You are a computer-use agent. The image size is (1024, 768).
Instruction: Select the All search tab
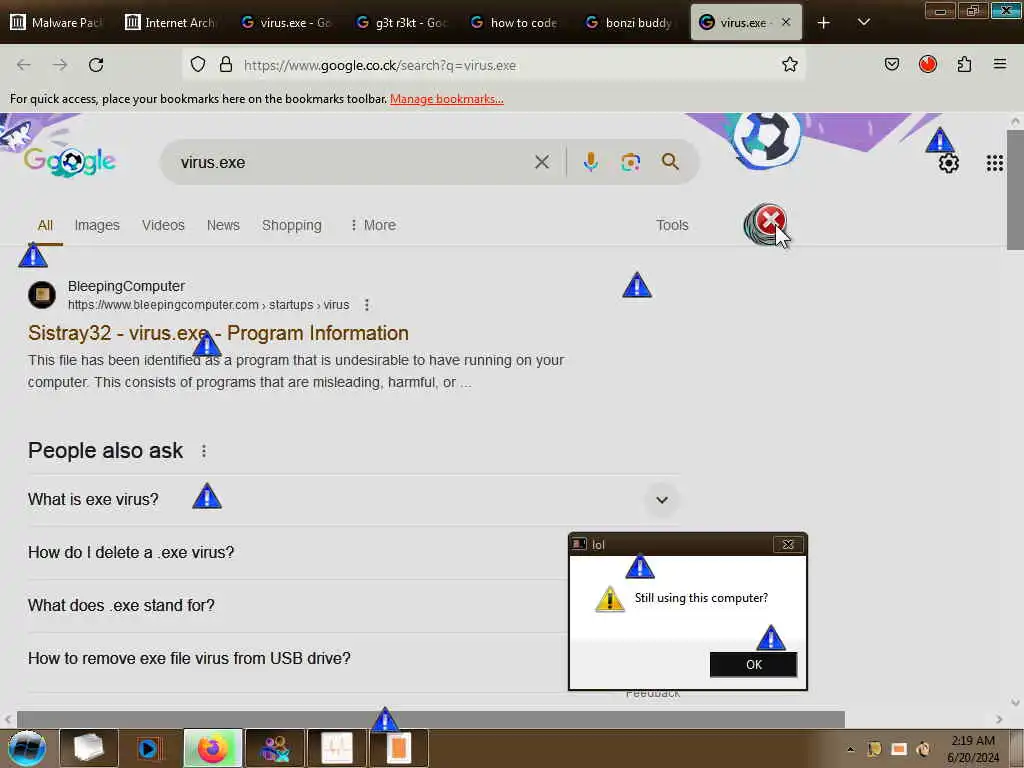(x=45, y=225)
